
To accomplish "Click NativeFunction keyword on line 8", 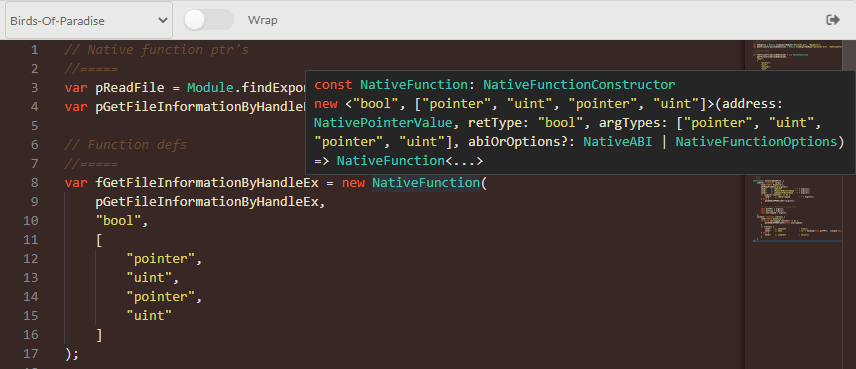I will coord(426,183).
